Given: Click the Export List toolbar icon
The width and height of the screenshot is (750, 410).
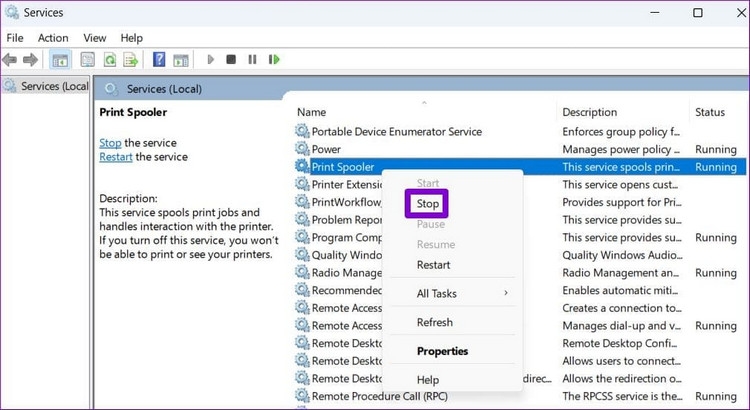Looking at the screenshot, I should [130, 60].
